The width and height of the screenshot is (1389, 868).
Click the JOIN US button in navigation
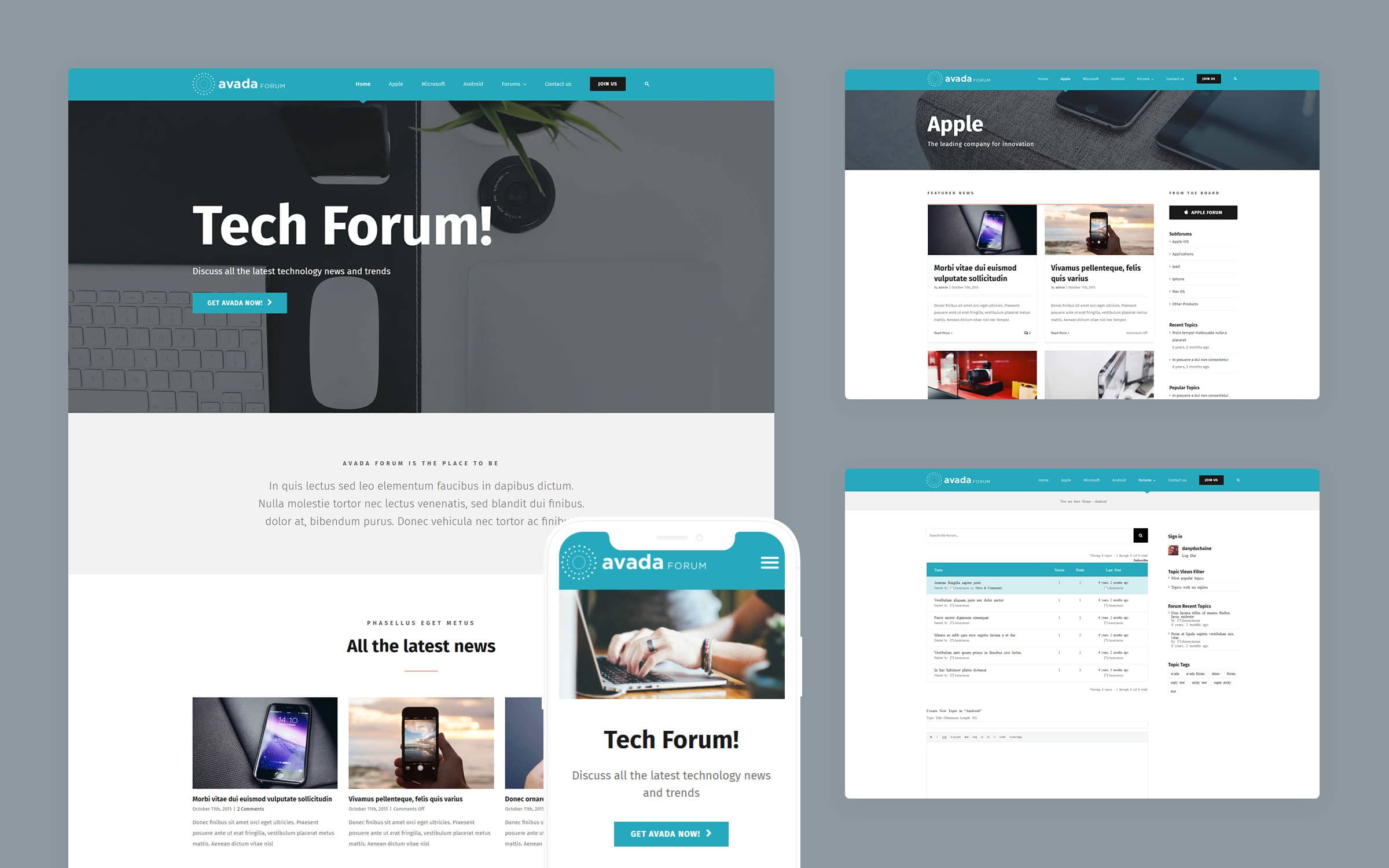click(607, 84)
